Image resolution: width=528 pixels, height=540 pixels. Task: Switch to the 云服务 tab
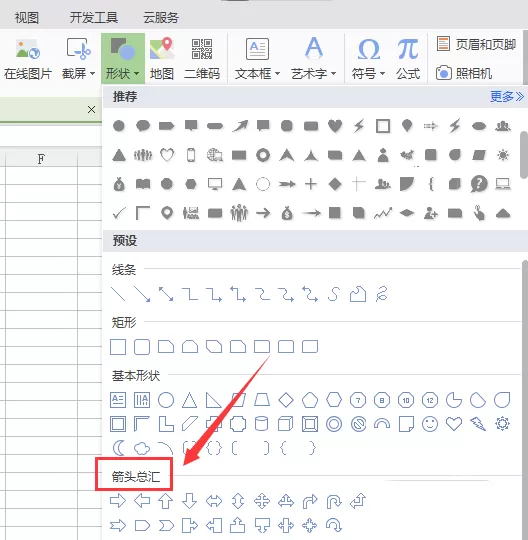point(161,18)
